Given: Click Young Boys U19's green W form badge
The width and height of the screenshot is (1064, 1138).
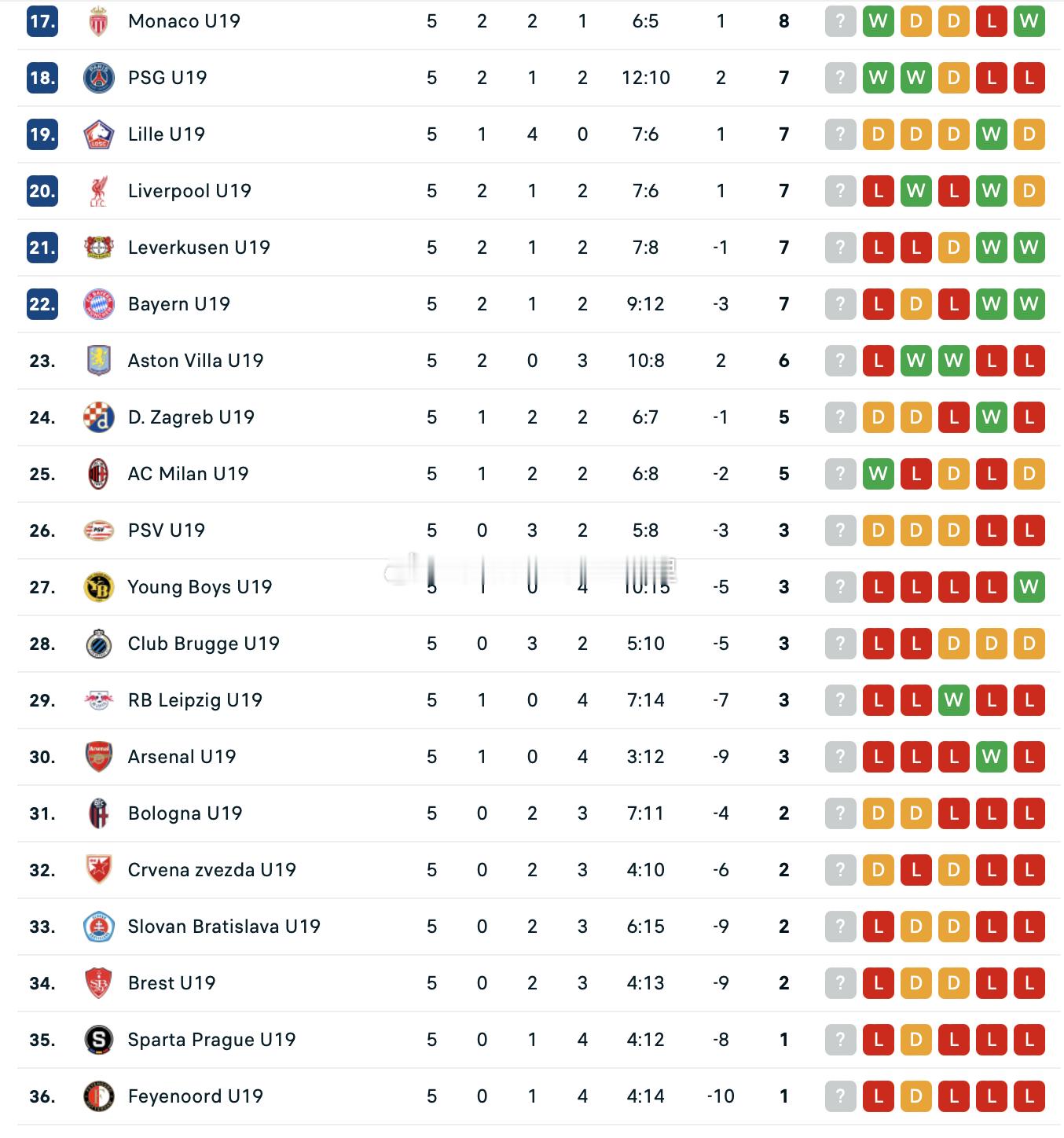Looking at the screenshot, I should click(x=1029, y=587).
